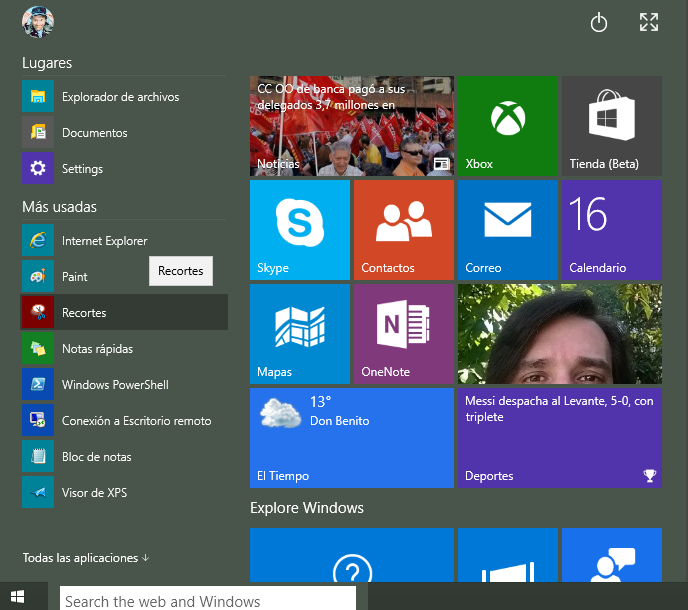
Task: Click the Notas rápidas text label
Action: tap(97, 349)
